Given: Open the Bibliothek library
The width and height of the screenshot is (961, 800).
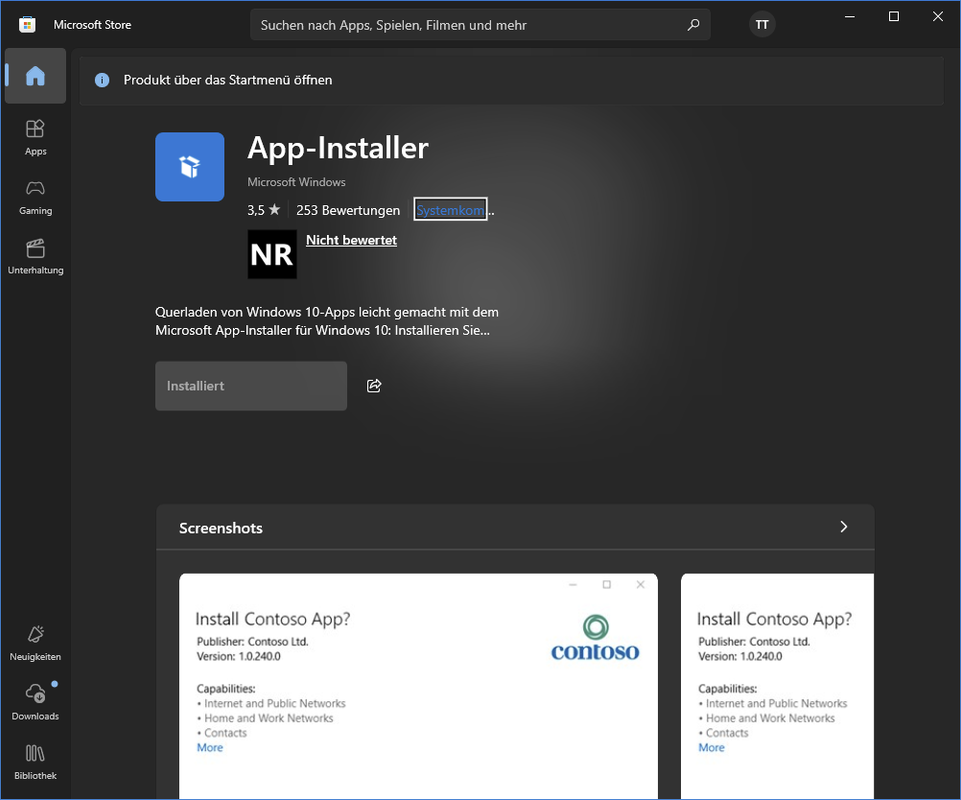Looking at the screenshot, I should pyautogui.click(x=35, y=762).
